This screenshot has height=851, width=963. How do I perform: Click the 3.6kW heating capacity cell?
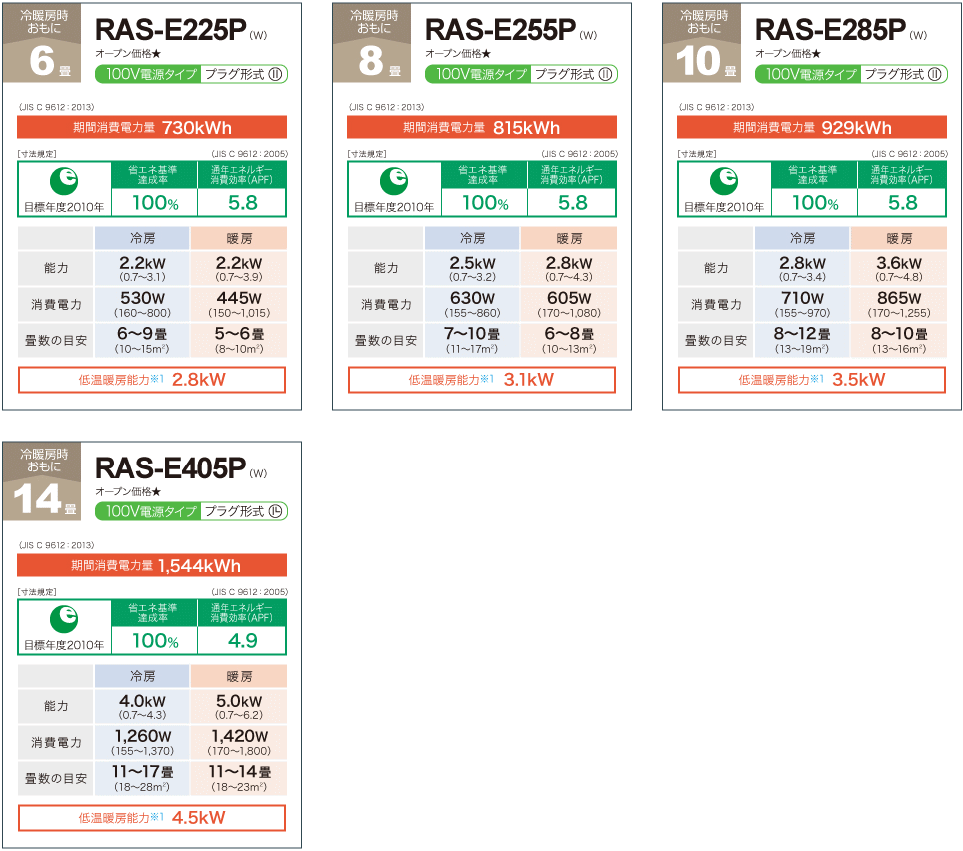899,268
